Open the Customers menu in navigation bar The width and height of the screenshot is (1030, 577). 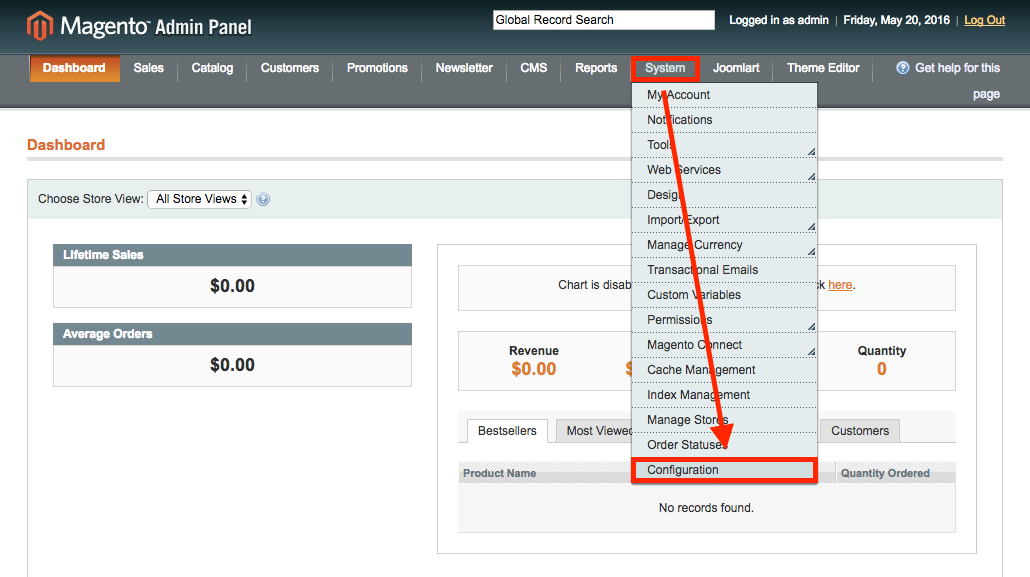[290, 68]
